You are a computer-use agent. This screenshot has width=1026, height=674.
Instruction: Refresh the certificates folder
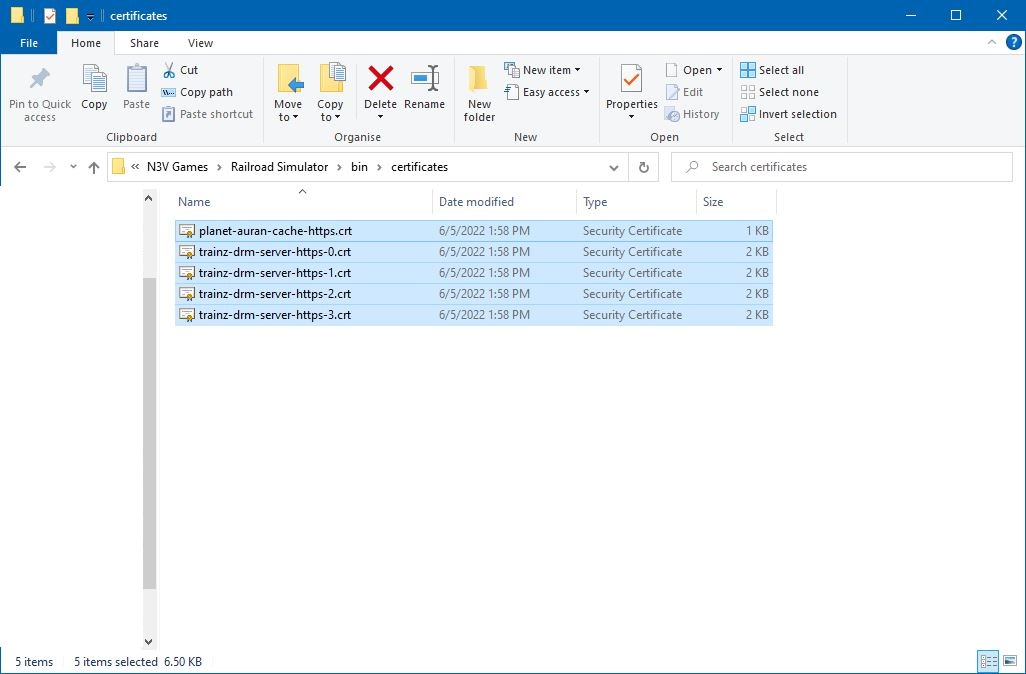[x=644, y=168]
